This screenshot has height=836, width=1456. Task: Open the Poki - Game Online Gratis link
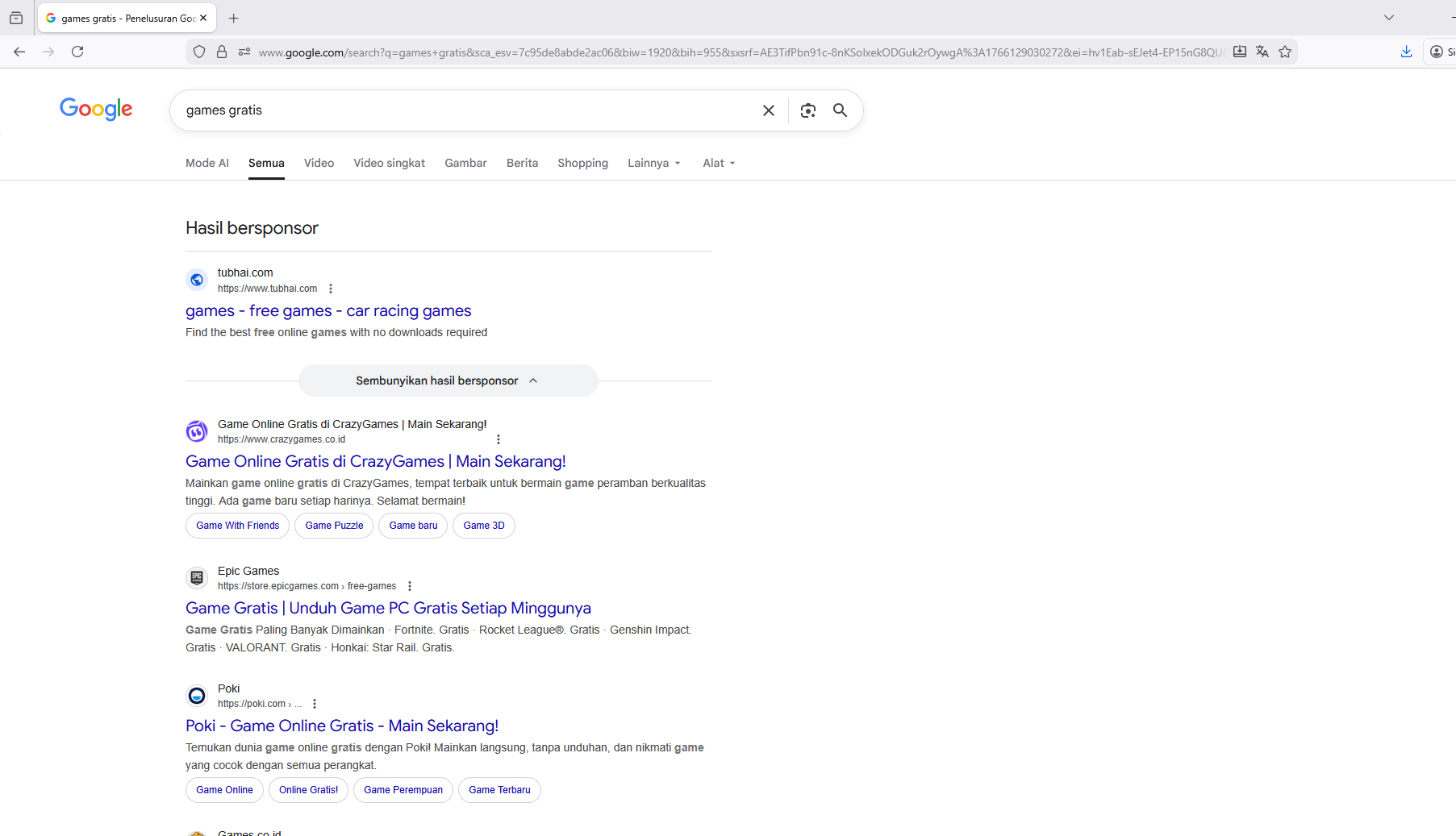[342, 726]
